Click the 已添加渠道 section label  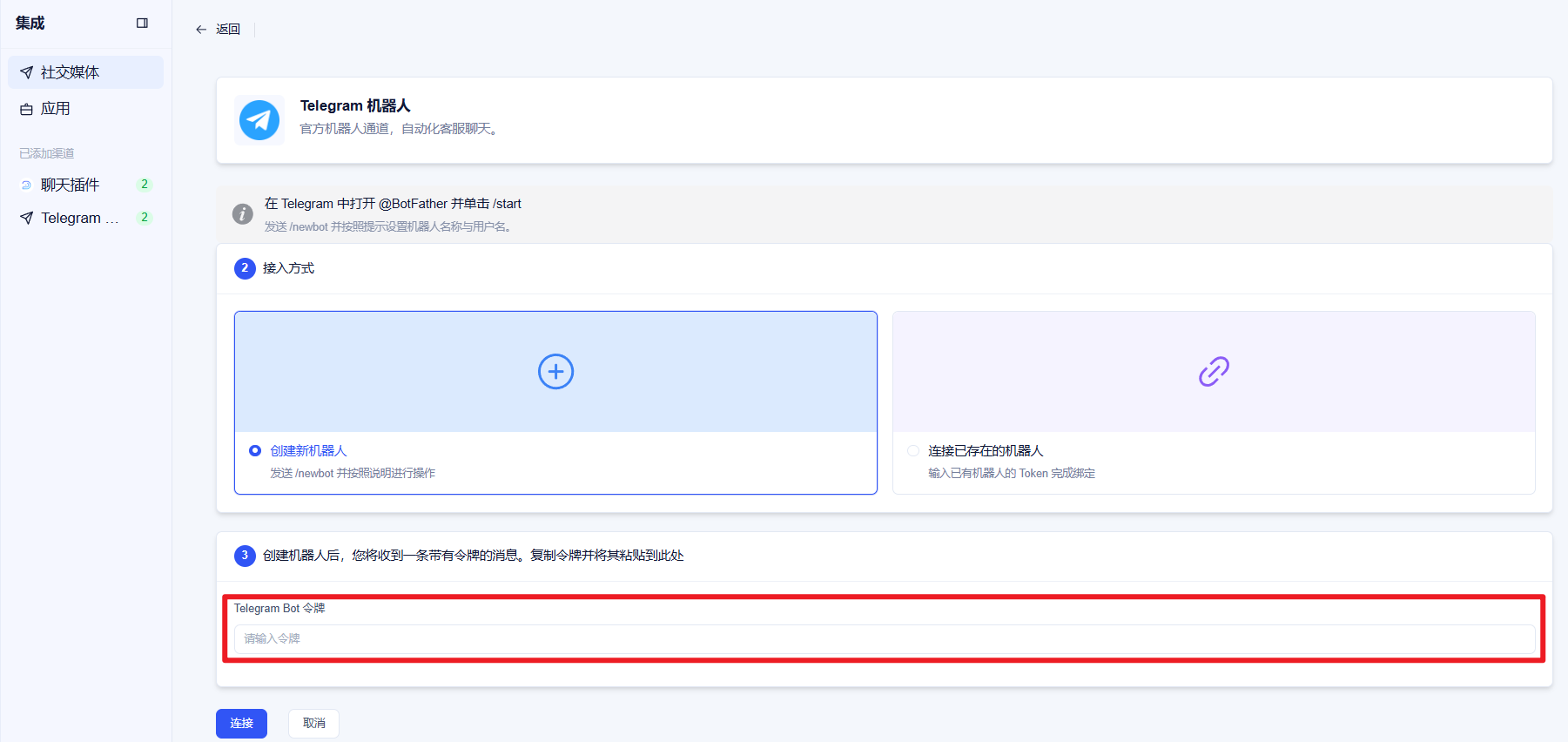pos(47,153)
